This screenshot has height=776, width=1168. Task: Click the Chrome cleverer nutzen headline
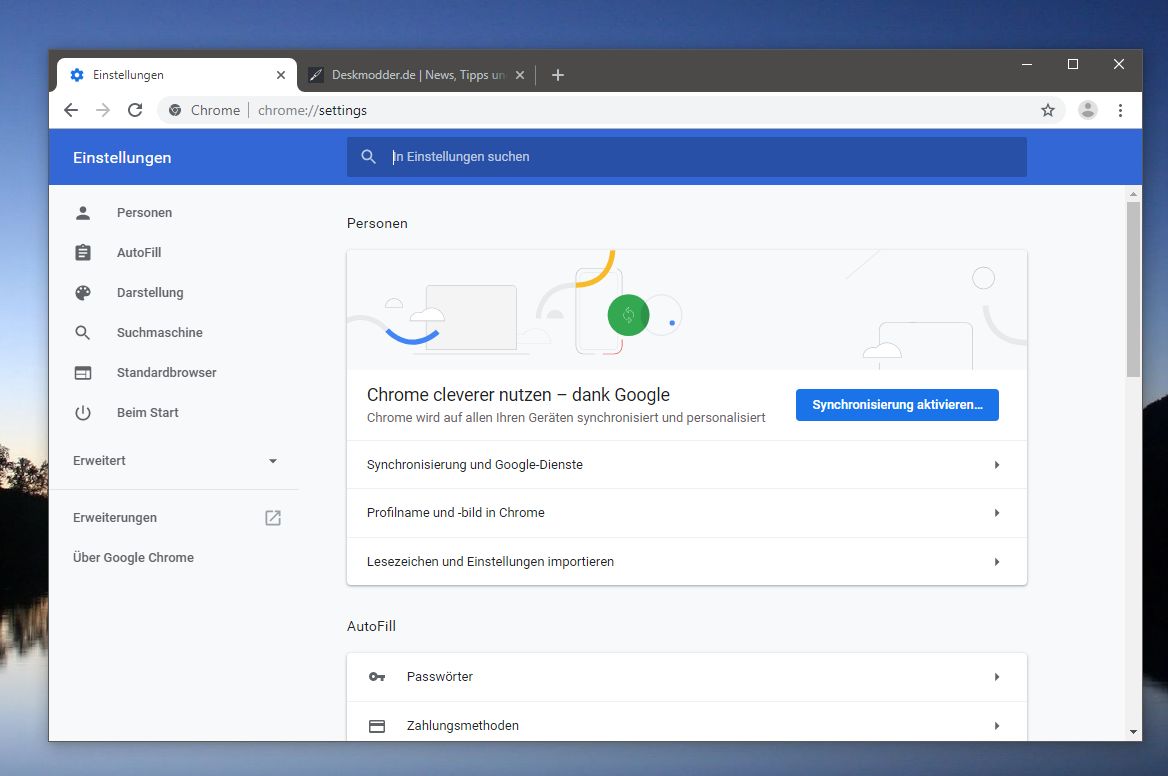[518, 395]
